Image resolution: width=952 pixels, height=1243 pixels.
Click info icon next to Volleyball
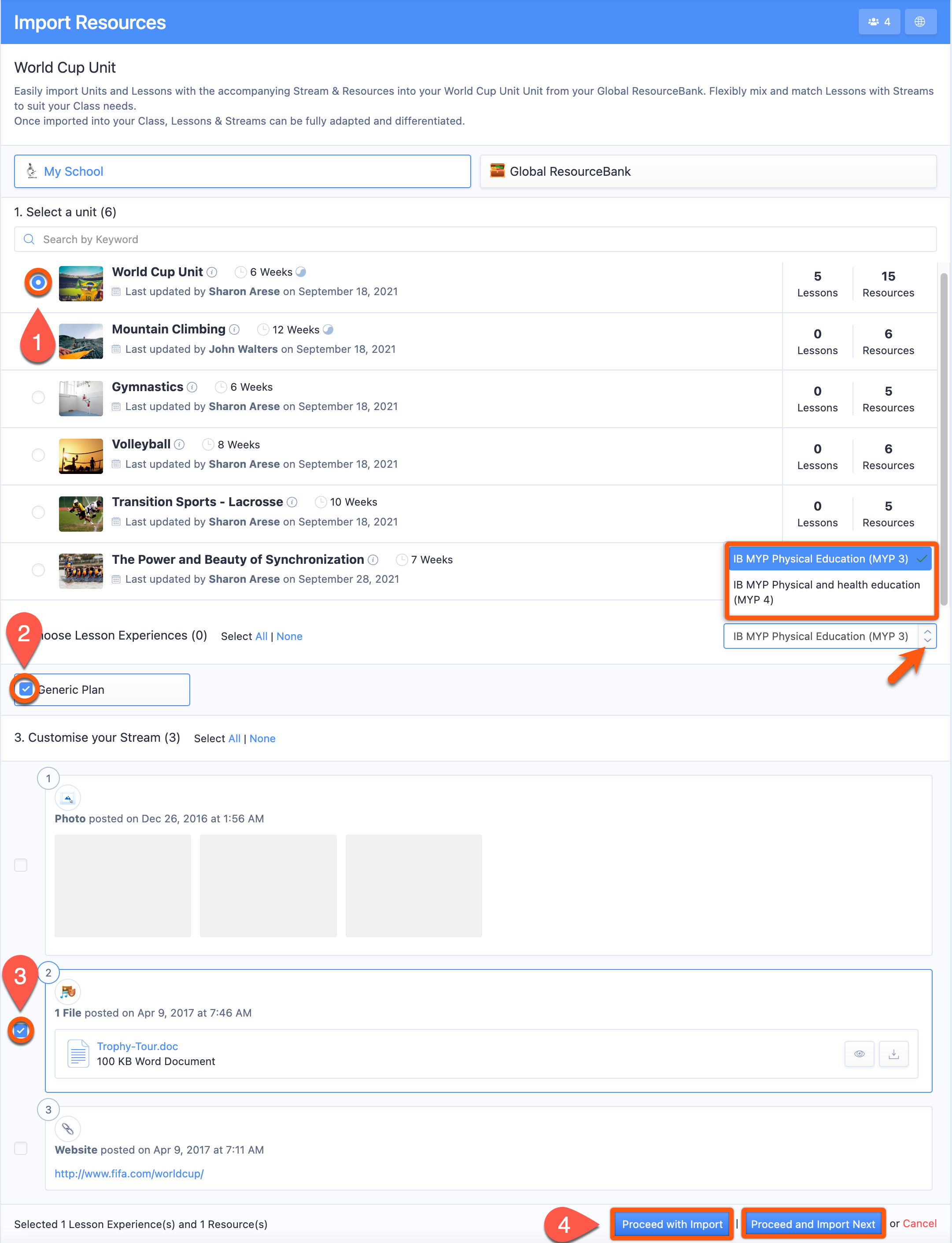(180, 444)
